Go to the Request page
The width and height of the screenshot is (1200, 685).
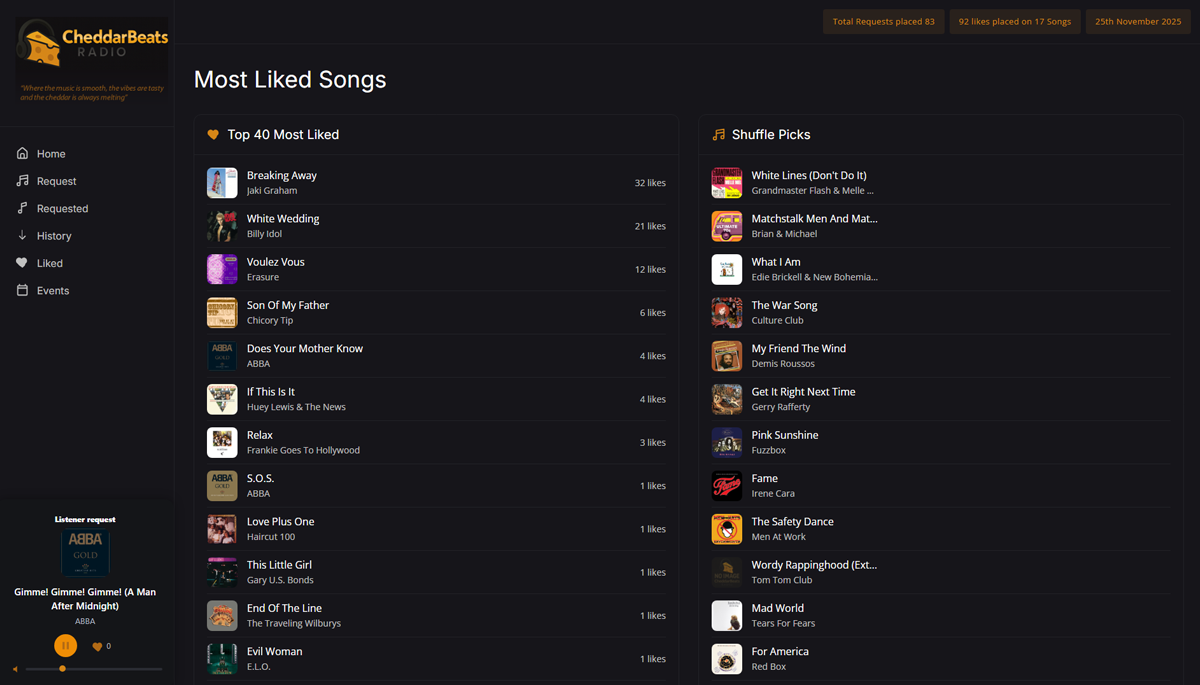(x=56, y=181)
